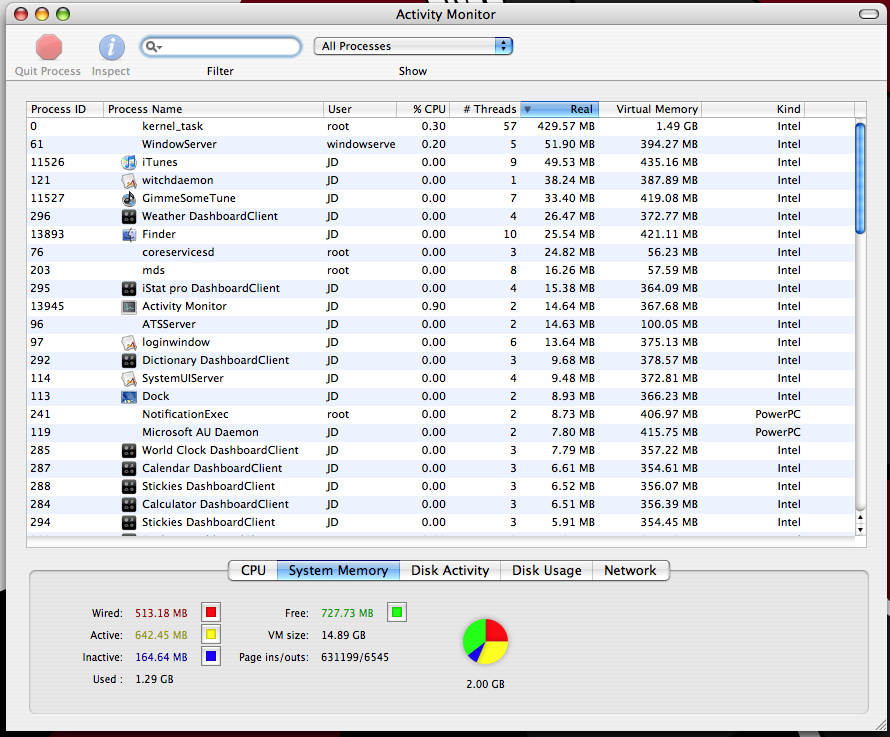The image size is (890, 737).
Task: Sort by % CPU column header
Action: [423, 109]
